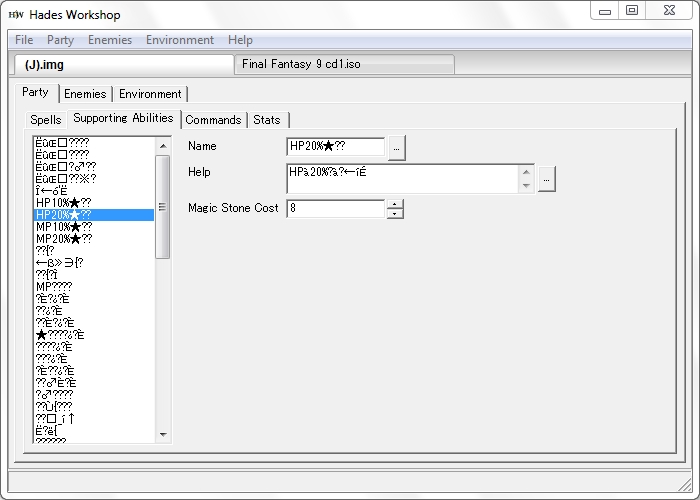Increase Magic Stone Cost with up arrow
This screenshot has height=500, width=700.
(394, 204)
